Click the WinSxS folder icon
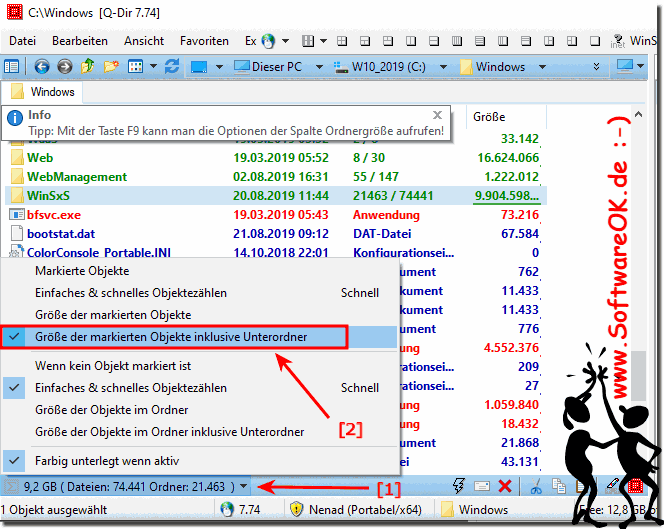 pos(17,195)
